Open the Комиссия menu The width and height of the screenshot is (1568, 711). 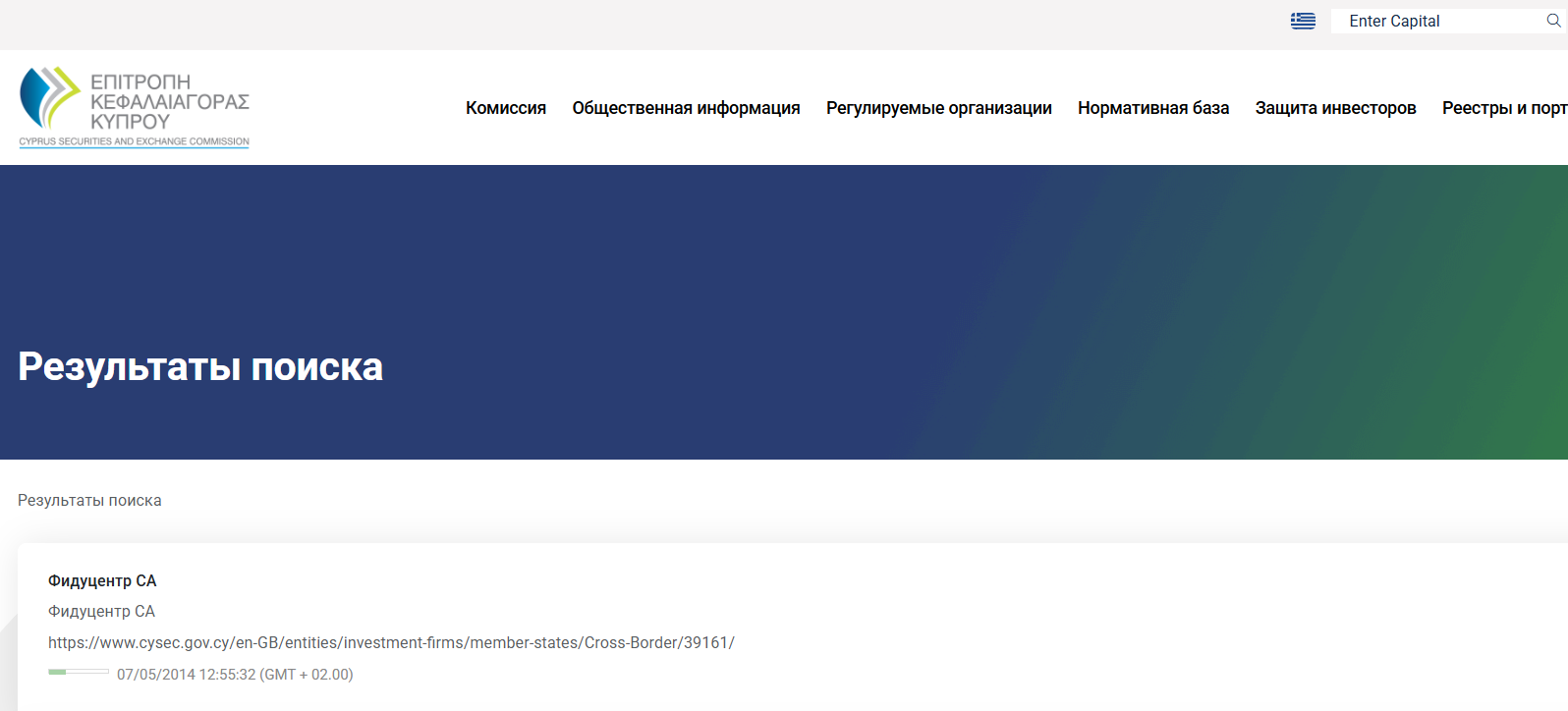click(505, 108)
